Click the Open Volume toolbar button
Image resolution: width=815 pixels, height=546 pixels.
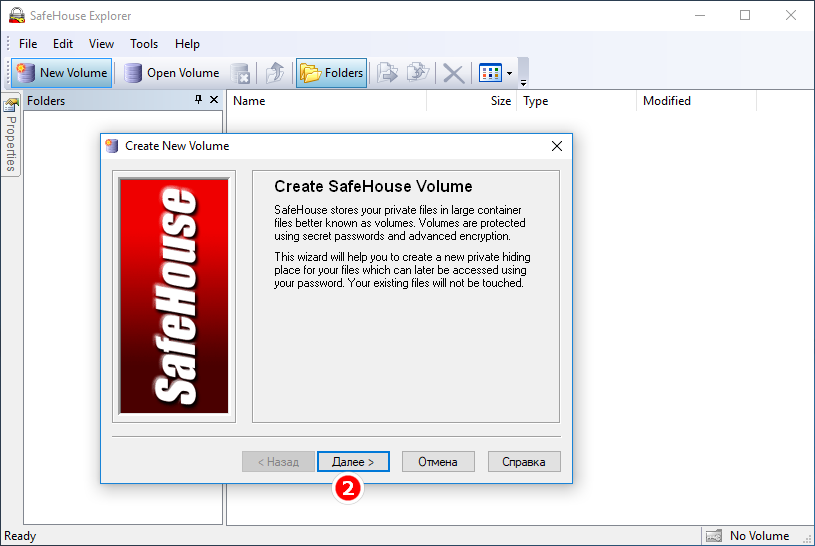(x=172, y=73)
